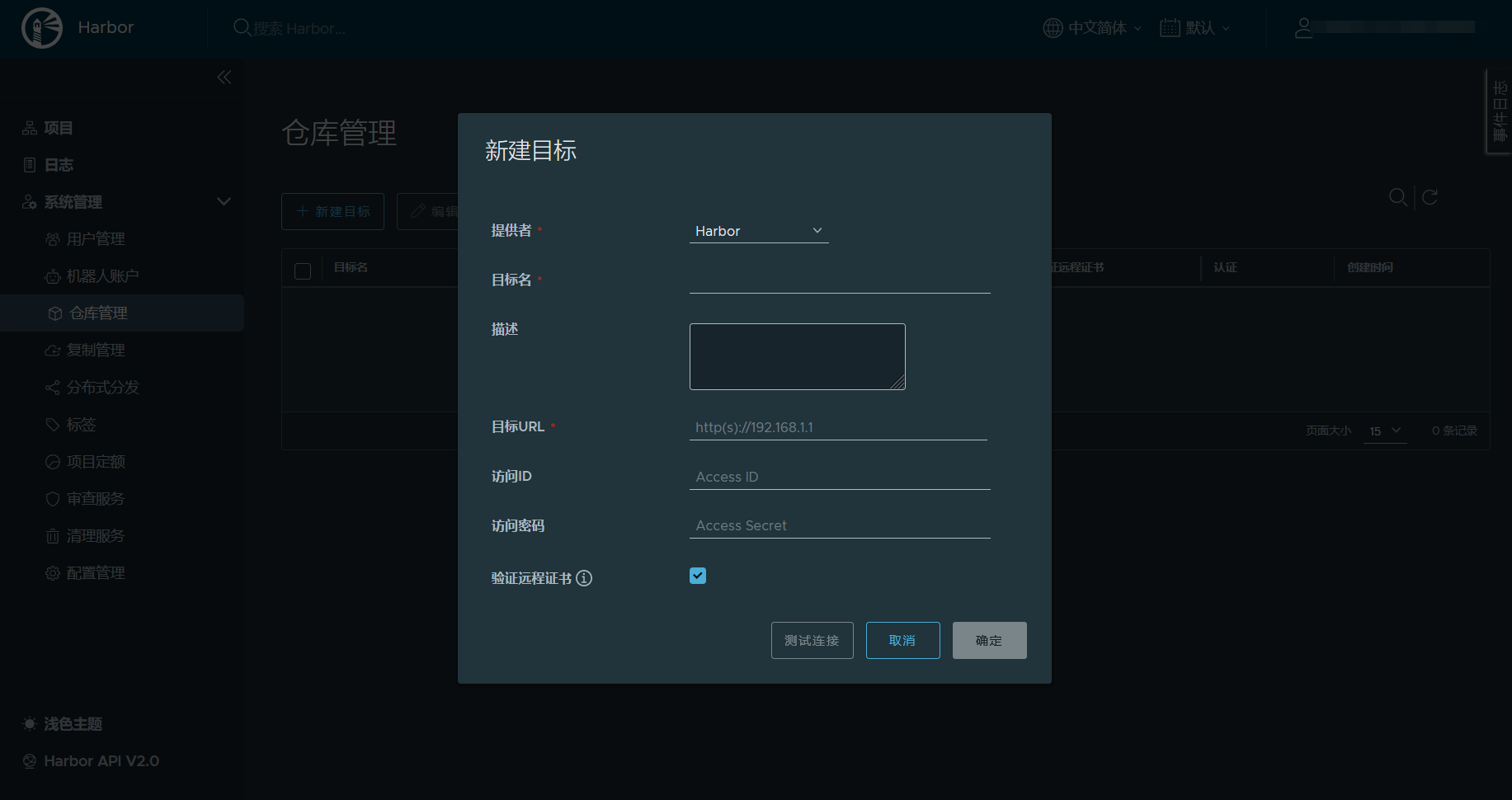1512x800 pixels.
Task: Click the 新建目标 button behind dialog
Action: click(333, 212)
